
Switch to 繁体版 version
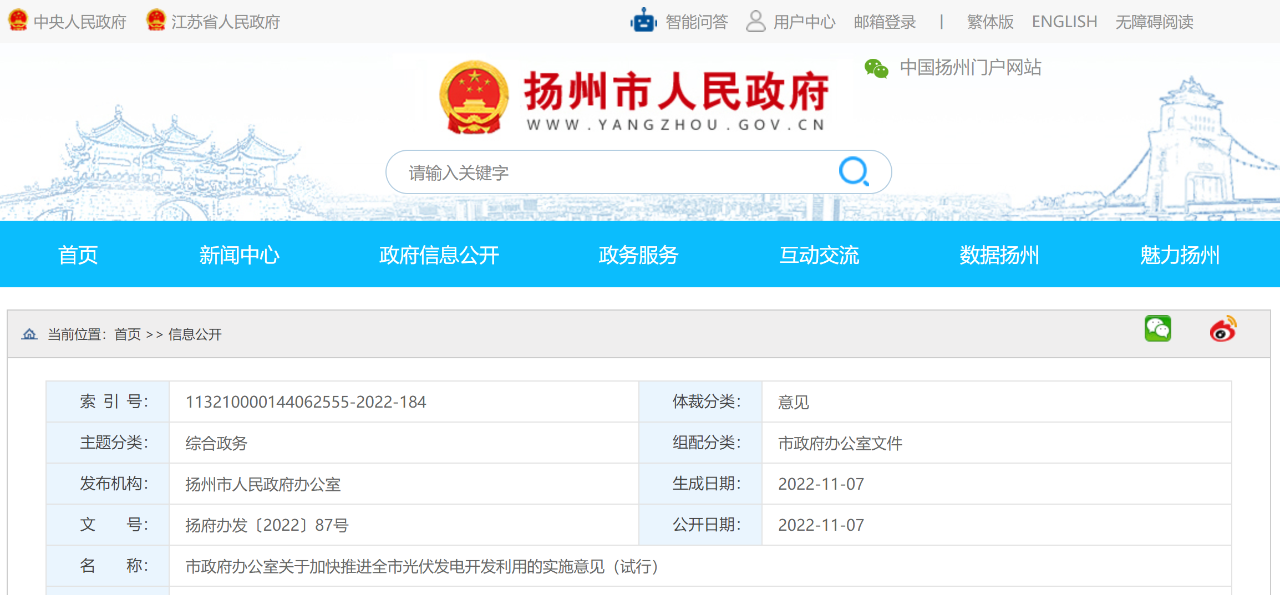coord(990,22)
